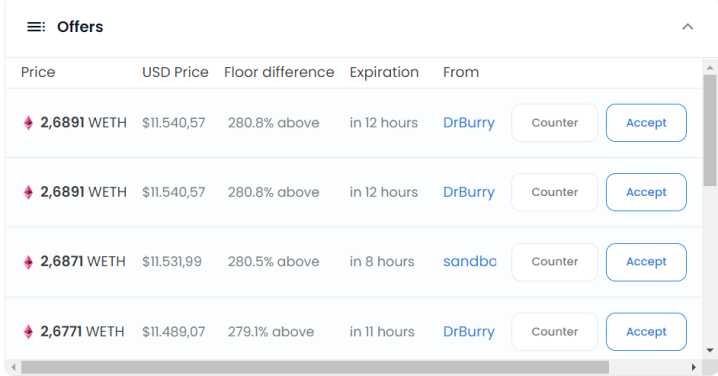Select the 2,6871 WETH price

pyautogui.click(x=83, y=262)
